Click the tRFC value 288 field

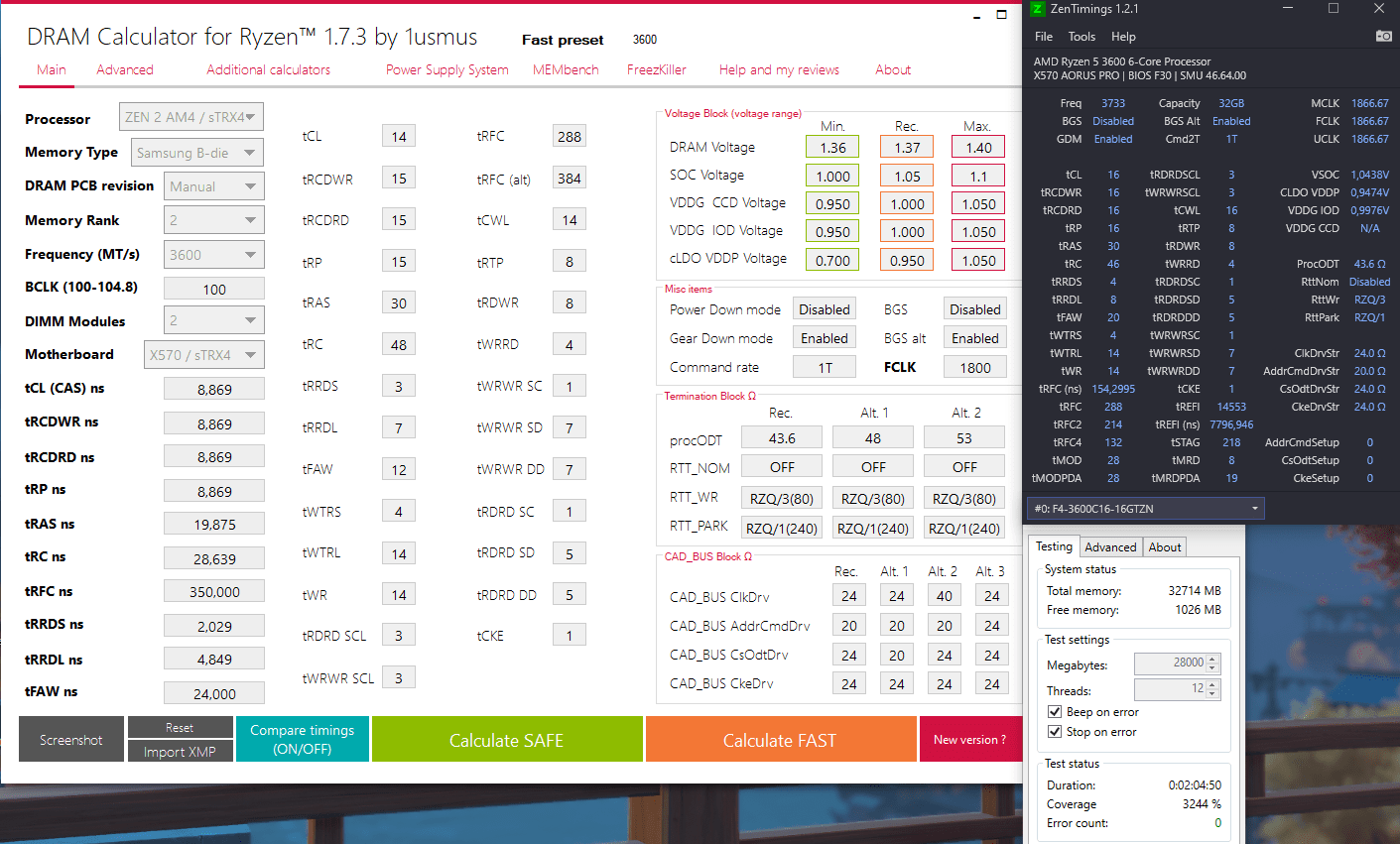click(570, 137)
